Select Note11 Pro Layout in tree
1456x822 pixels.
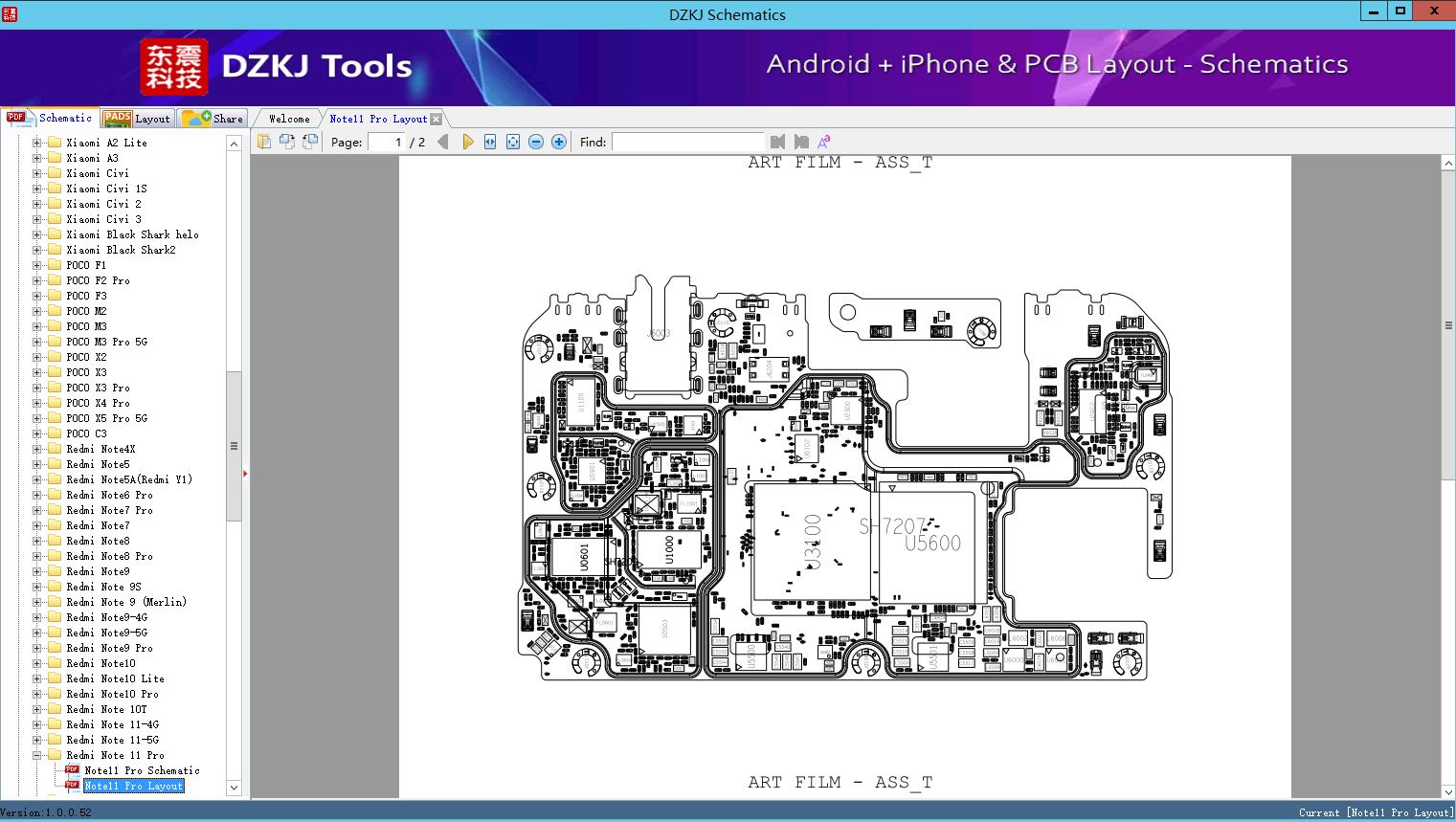(x=133, y=786)
